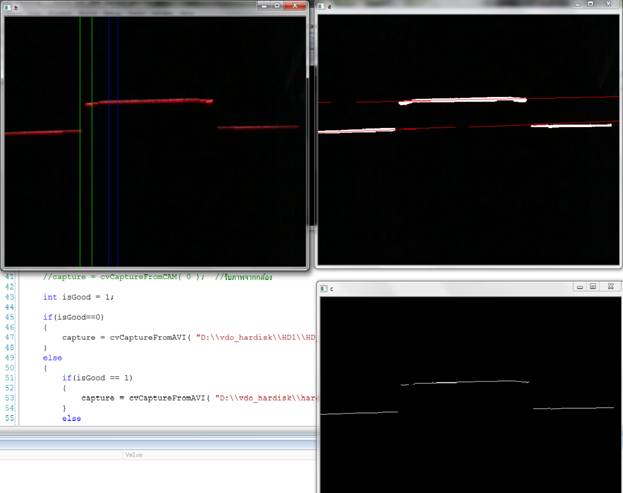Minimize the 'c' image window
The width and height of the screenshot is (623, 493).
click(579, 287)
